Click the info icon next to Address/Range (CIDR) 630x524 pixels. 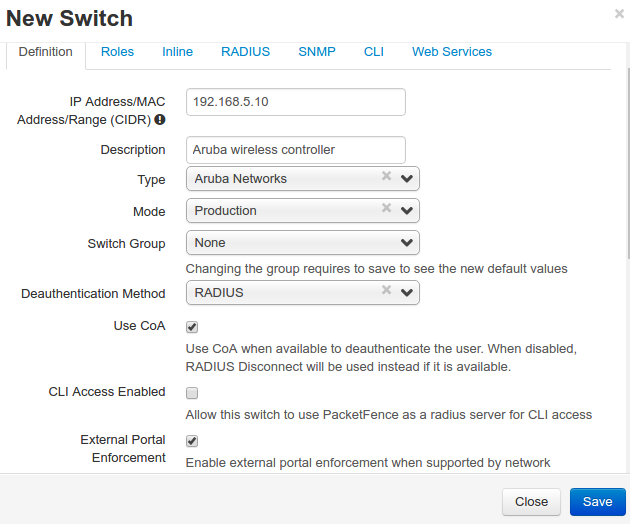pos(160,119)
